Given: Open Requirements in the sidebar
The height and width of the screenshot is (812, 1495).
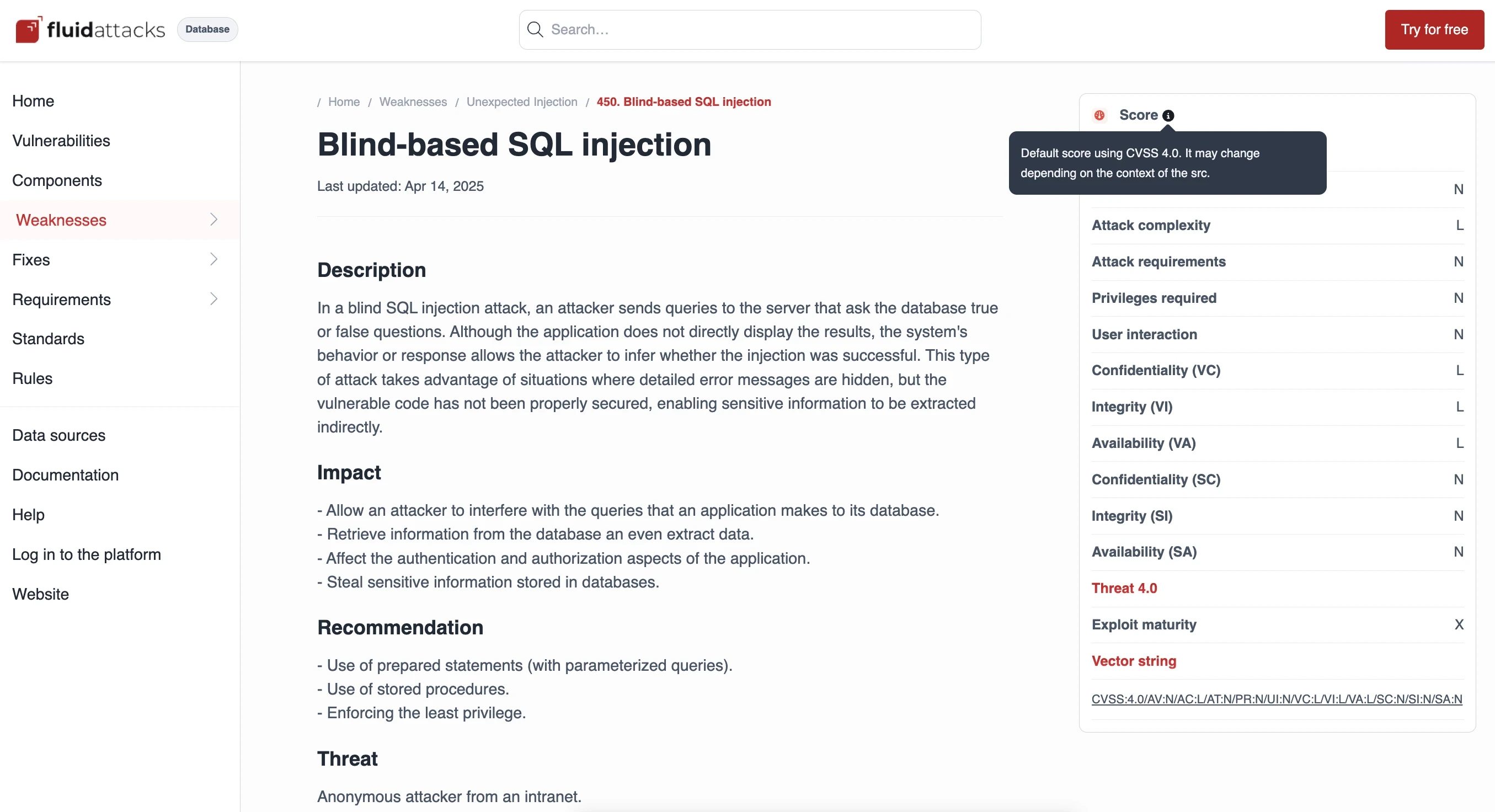Looking at the screenshot, I should 62,300.
